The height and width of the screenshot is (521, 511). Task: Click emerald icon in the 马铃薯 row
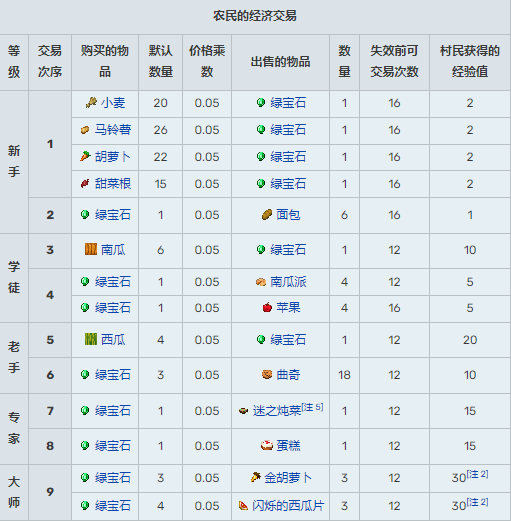(x=261, y=129)
